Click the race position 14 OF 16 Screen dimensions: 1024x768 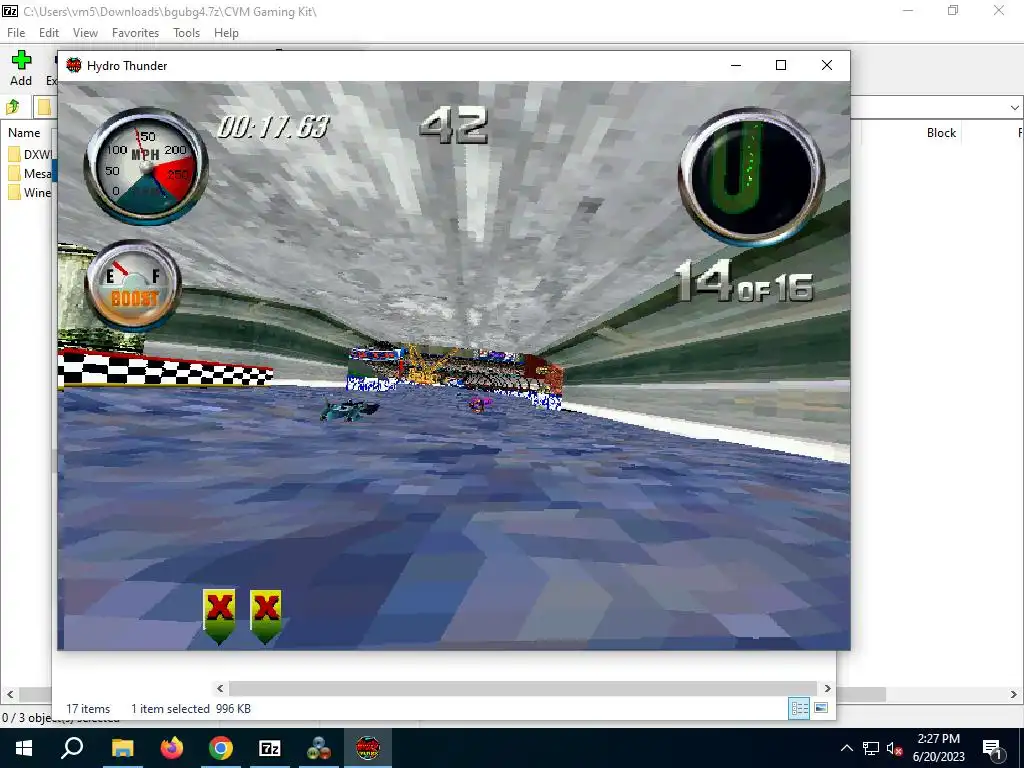[744, 281]
